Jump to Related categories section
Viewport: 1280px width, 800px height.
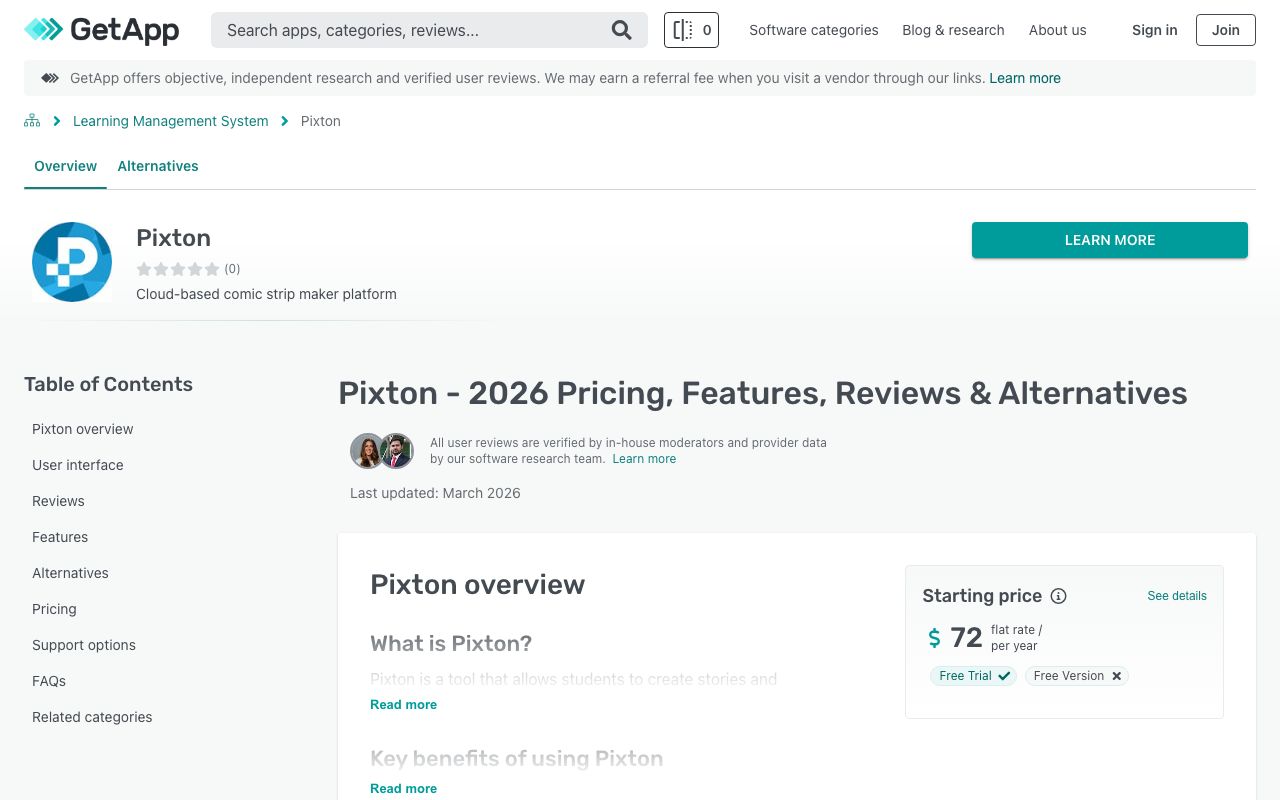click(x=92, y=717)
